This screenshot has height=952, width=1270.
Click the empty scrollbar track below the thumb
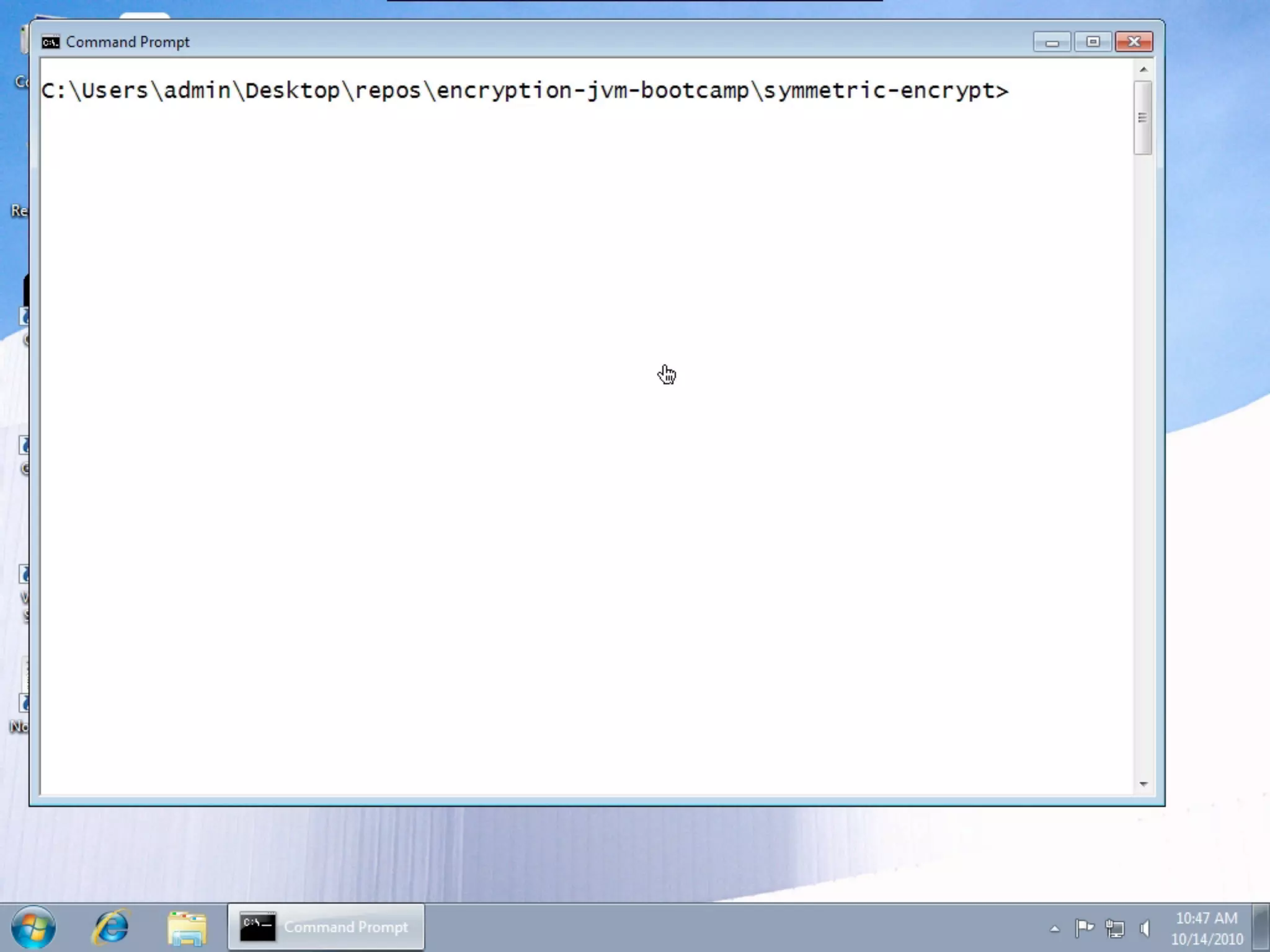click(x=1143, y=465)
